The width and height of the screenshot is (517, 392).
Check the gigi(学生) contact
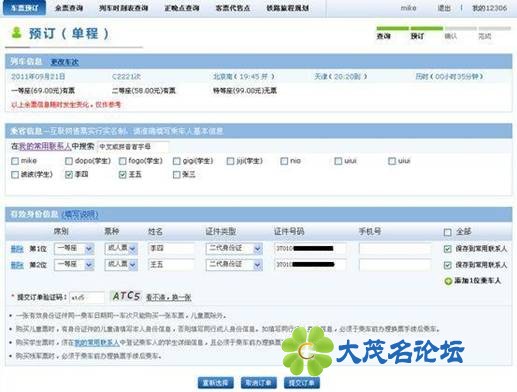pos(177,161)
